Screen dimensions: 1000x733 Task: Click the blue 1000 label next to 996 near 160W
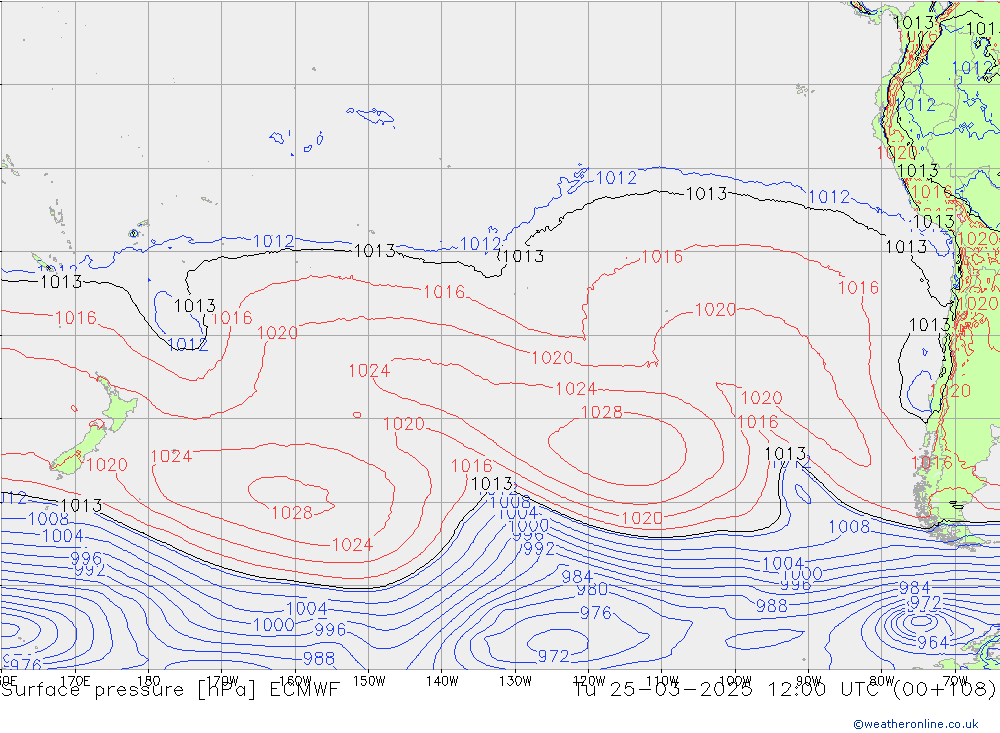(274, 625)
